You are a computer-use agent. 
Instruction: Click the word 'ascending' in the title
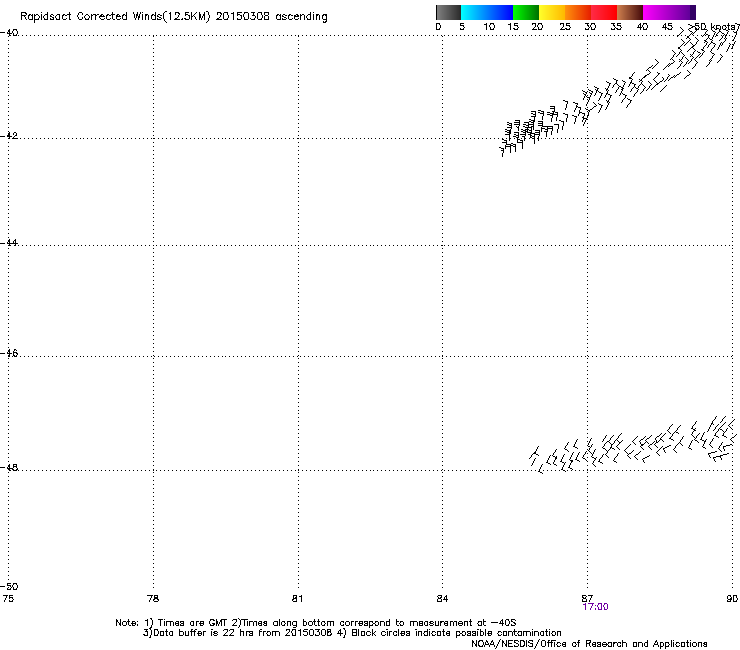pos(301,17)
